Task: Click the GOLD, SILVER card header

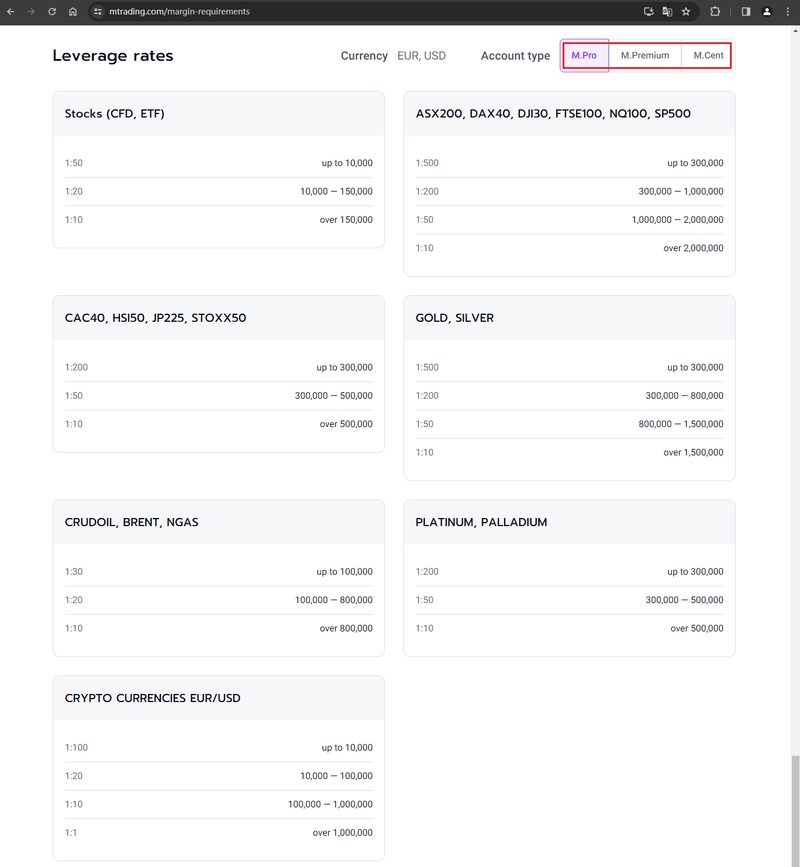Action: coord(569,318)
